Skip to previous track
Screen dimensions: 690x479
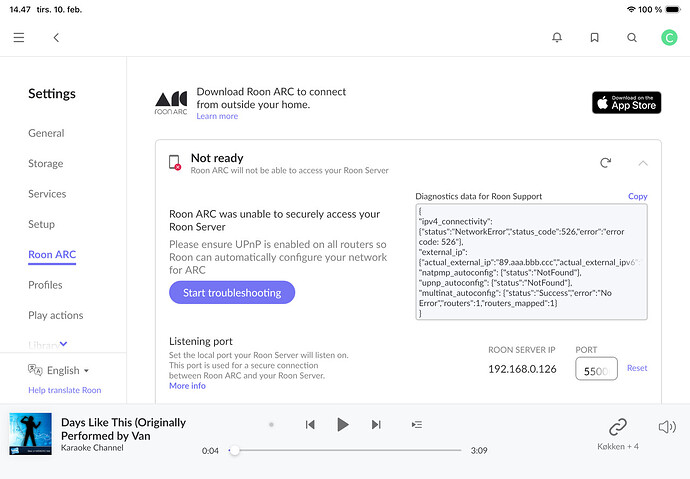click(x=310, y=424)
